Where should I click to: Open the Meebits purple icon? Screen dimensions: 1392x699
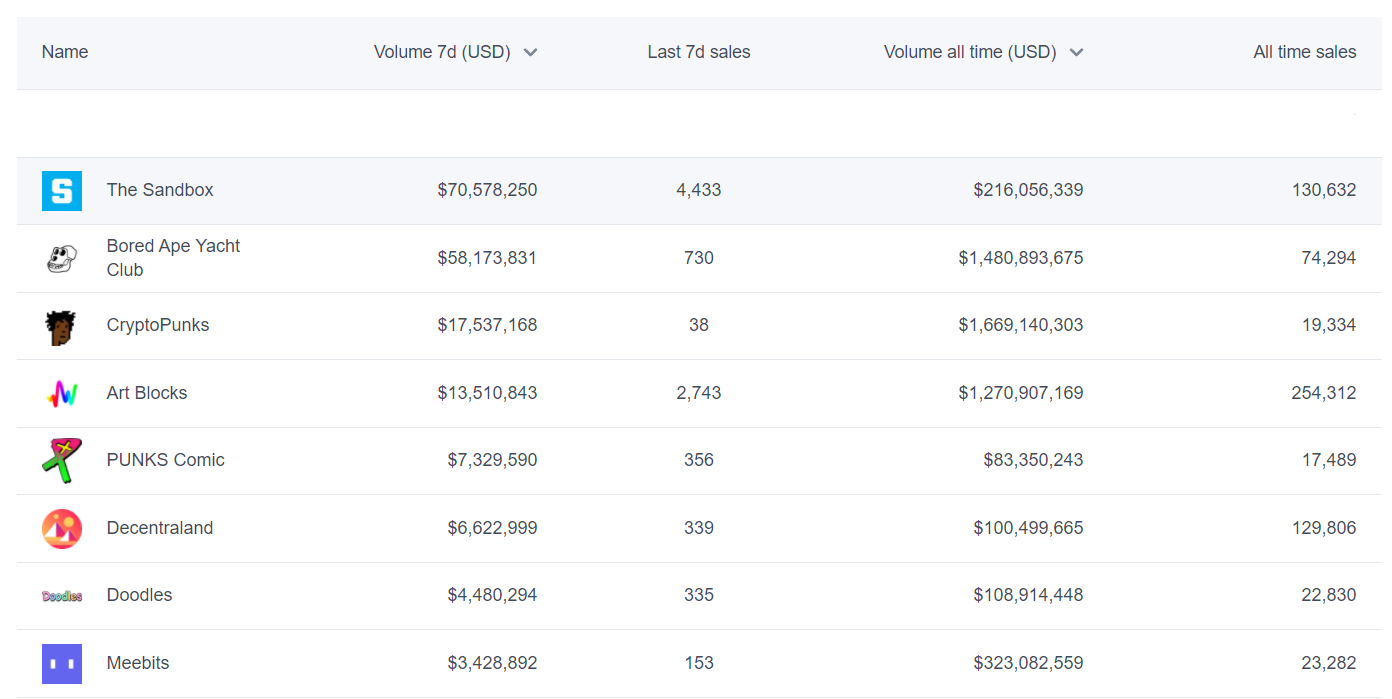[x=61, y=664]
